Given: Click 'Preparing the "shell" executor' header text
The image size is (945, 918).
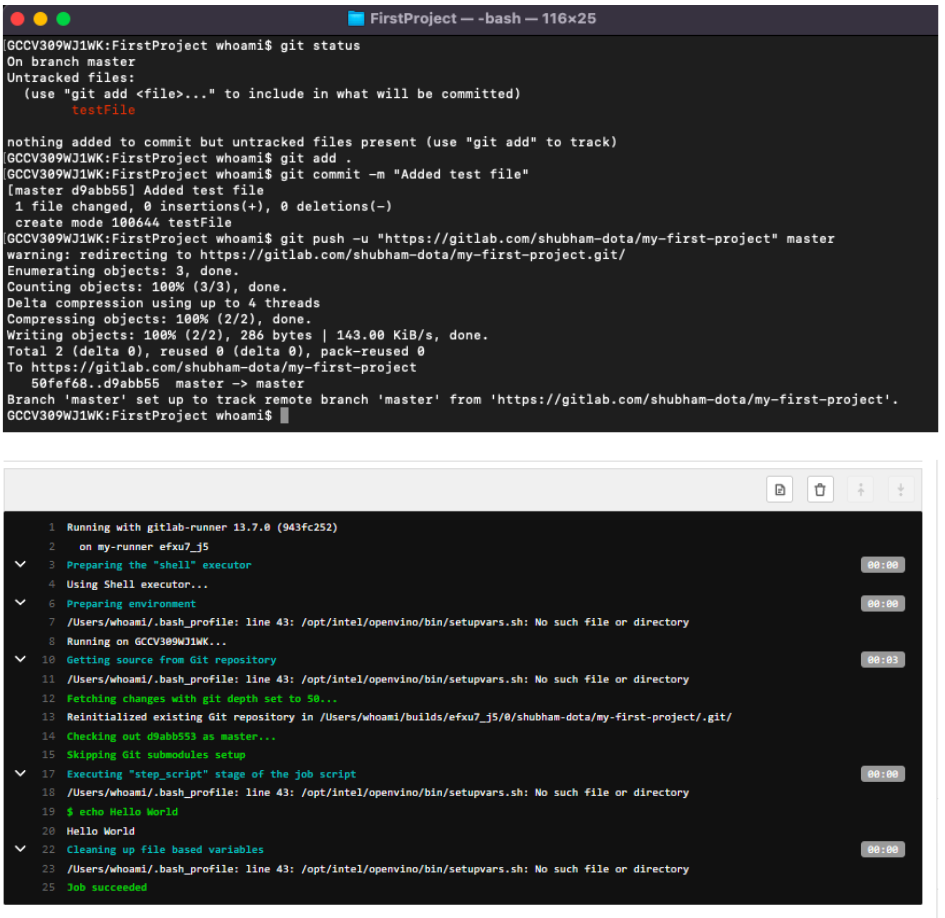Looking at the screenshot, I should pos(159,565).
